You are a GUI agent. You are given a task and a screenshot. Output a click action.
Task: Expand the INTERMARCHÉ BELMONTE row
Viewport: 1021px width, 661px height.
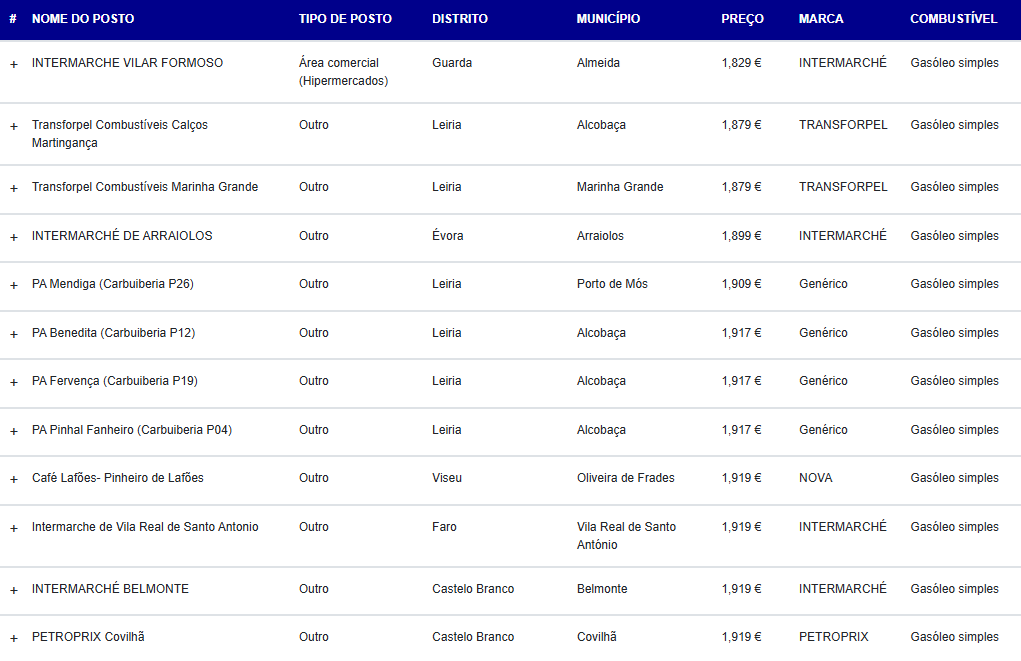[x=14, y=590]
